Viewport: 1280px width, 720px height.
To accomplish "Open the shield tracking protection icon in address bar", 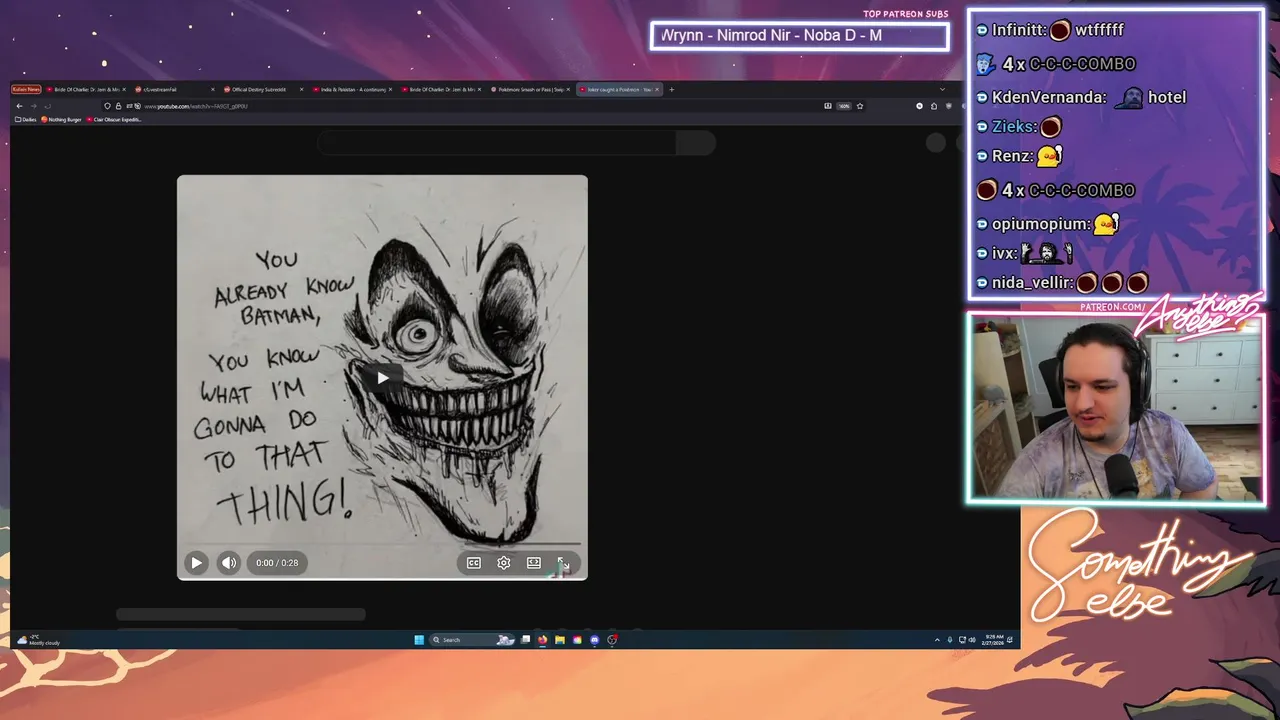I will pos(107,106).
